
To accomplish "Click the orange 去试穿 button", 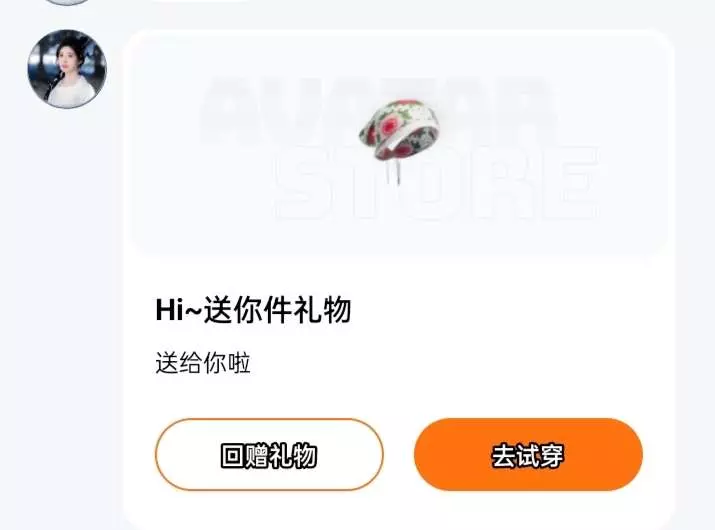I will coord(528,454).
